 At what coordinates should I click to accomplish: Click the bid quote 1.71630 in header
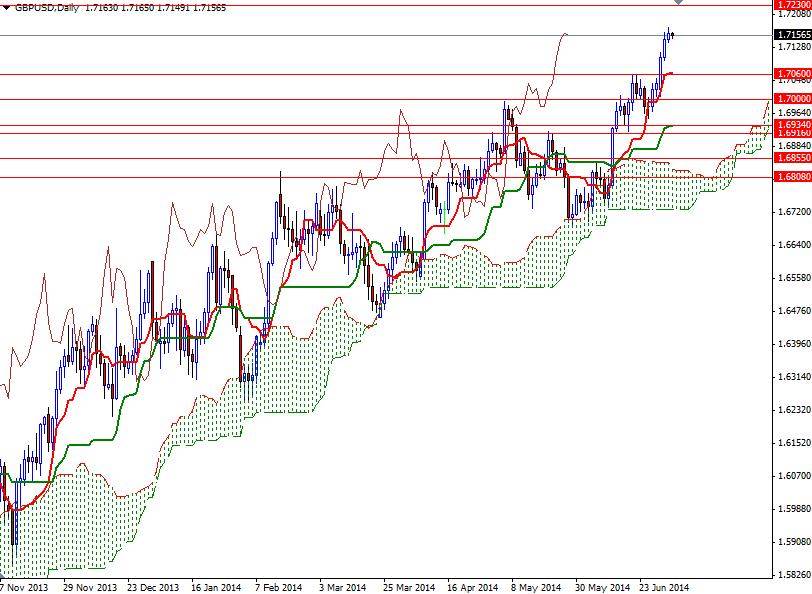97,6
